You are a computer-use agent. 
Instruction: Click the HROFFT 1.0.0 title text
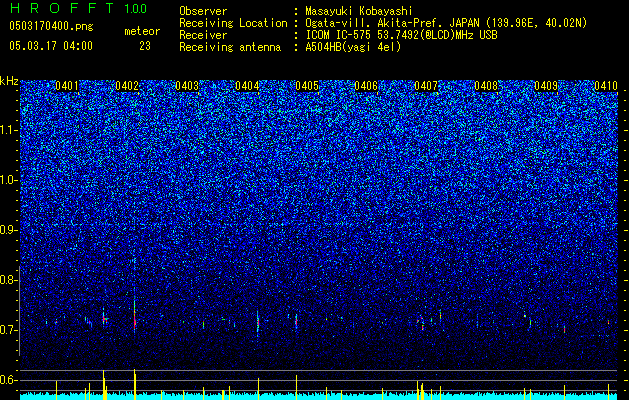78,8
